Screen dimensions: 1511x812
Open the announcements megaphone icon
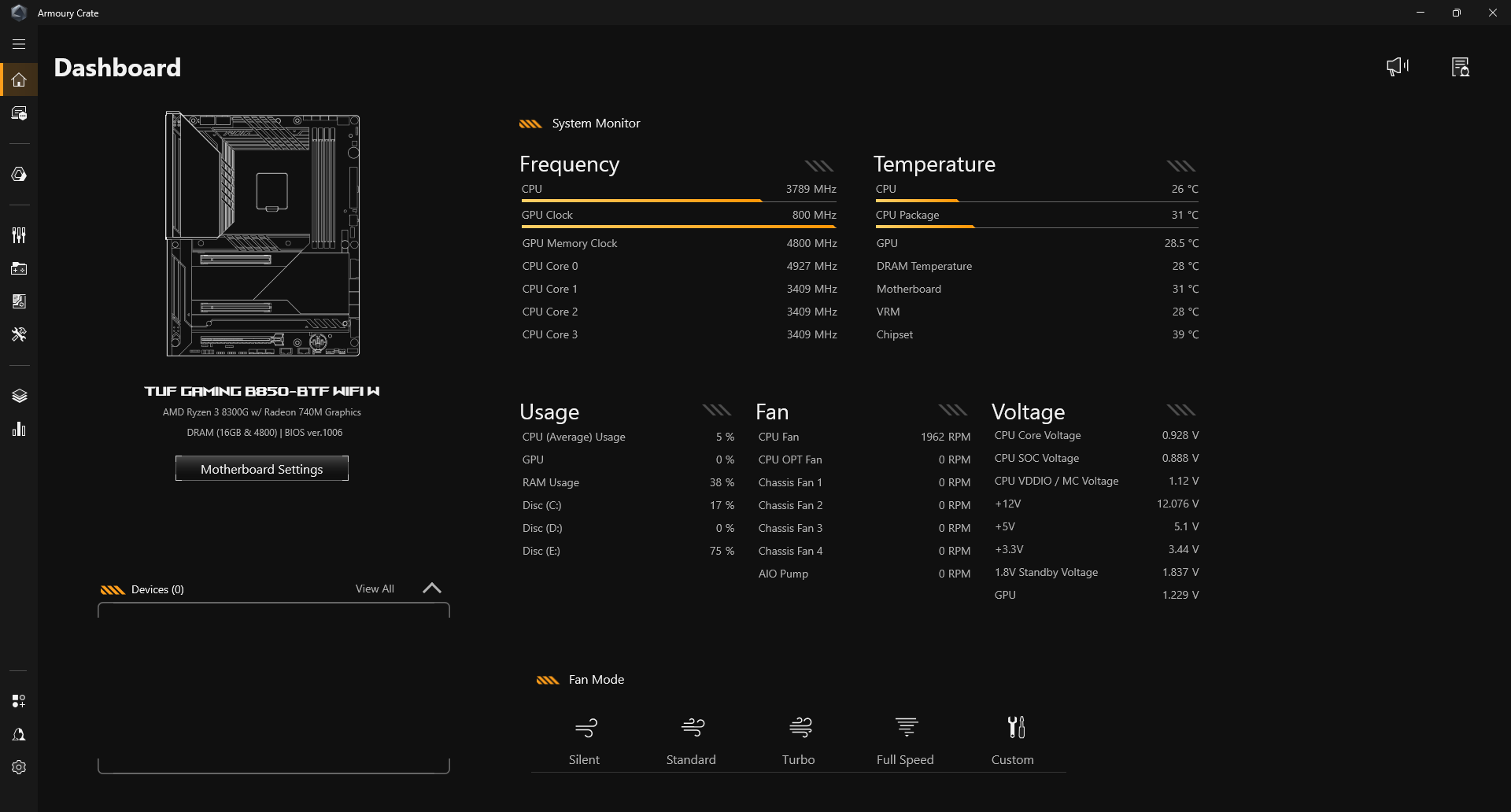[x=1398, y=67]
